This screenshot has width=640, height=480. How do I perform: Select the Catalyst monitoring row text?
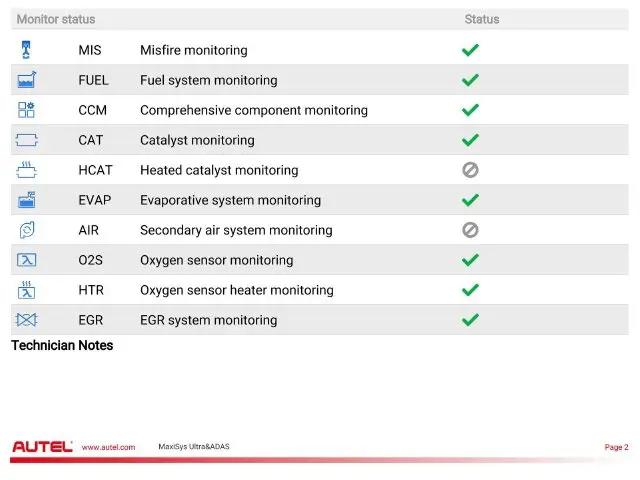197,140
